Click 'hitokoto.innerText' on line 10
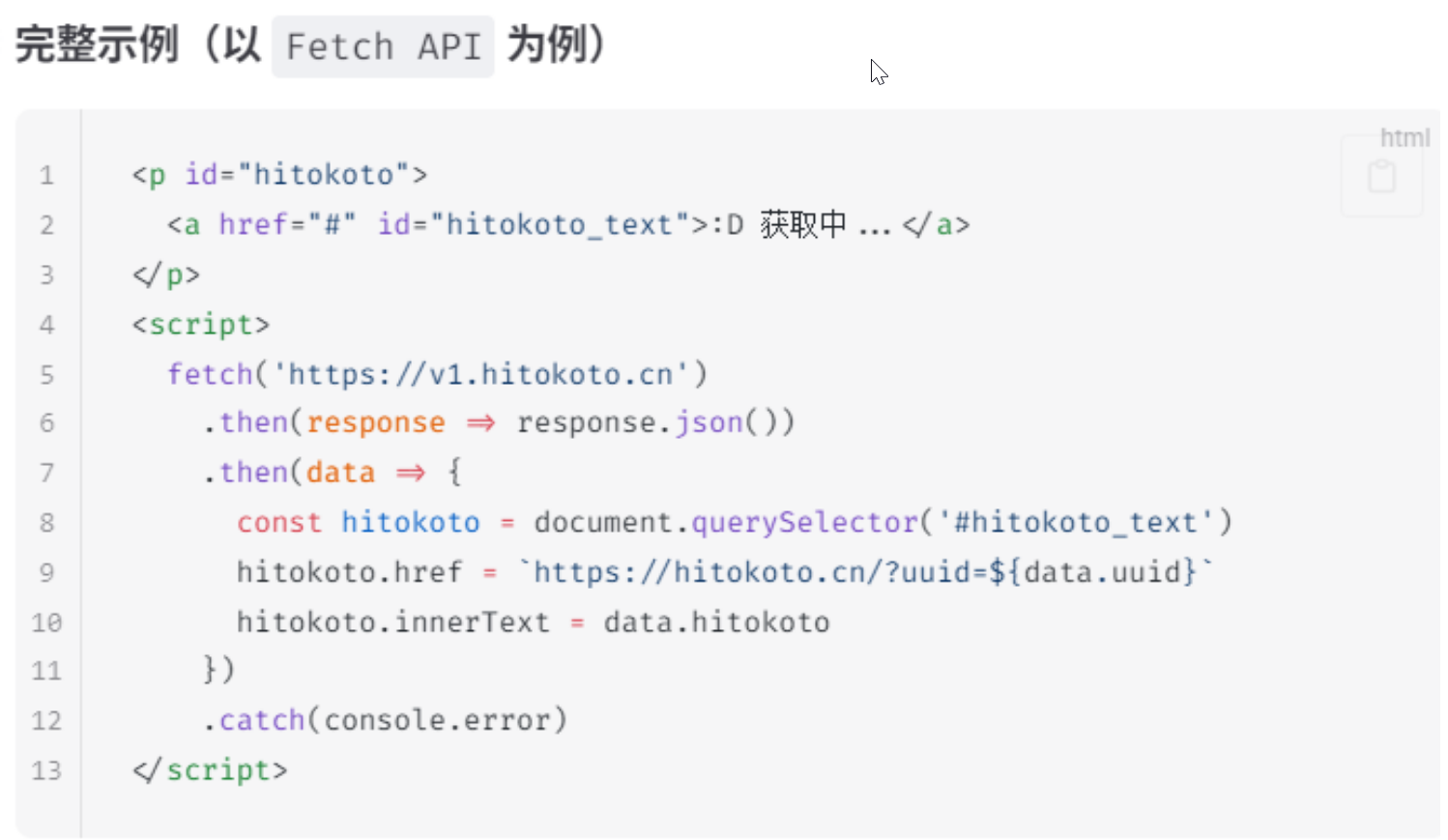The image size is (1448, 840). tap(392, 622)
